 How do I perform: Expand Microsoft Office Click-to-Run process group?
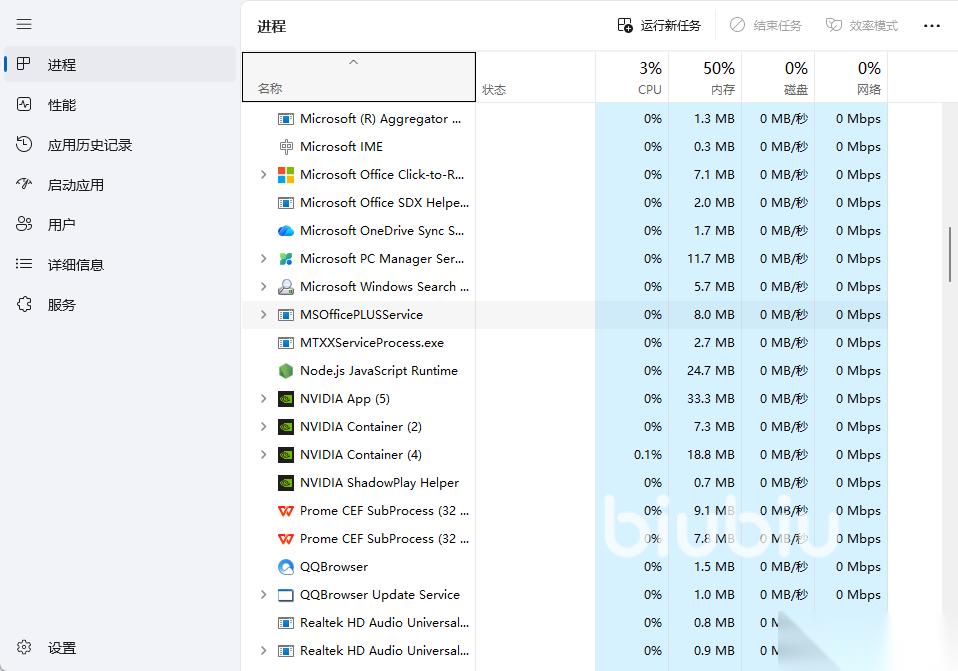click(x=263, y=175)
